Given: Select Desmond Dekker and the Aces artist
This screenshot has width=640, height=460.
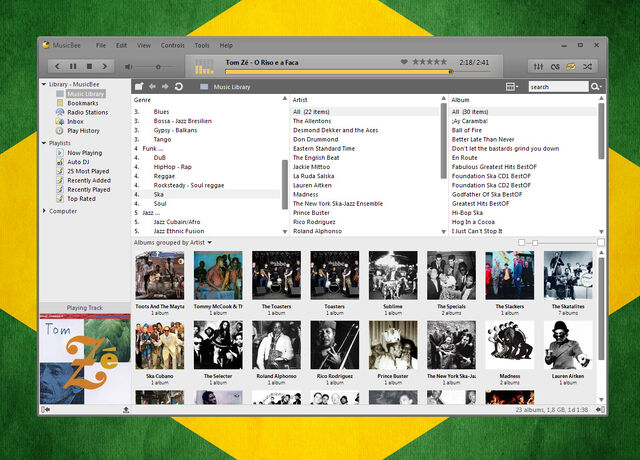Looking at the screenshot, I should 336,130.
